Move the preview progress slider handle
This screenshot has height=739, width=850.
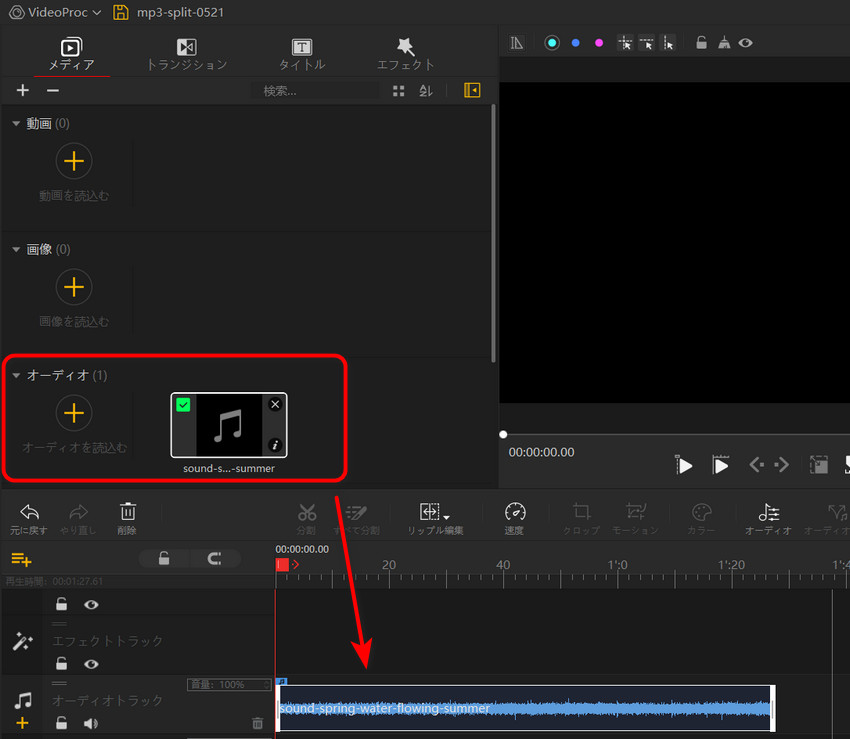pos(503,434)
